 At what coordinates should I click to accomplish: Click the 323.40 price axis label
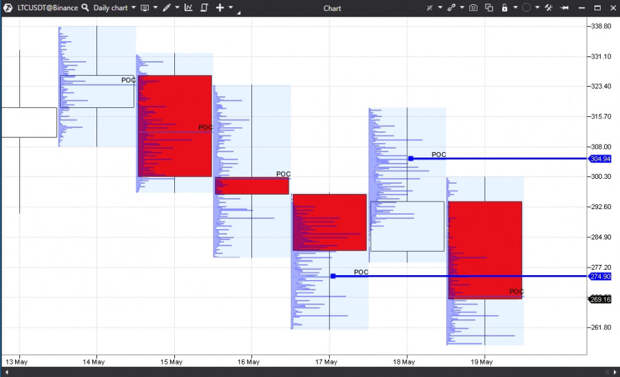click(x=601, y=86)
